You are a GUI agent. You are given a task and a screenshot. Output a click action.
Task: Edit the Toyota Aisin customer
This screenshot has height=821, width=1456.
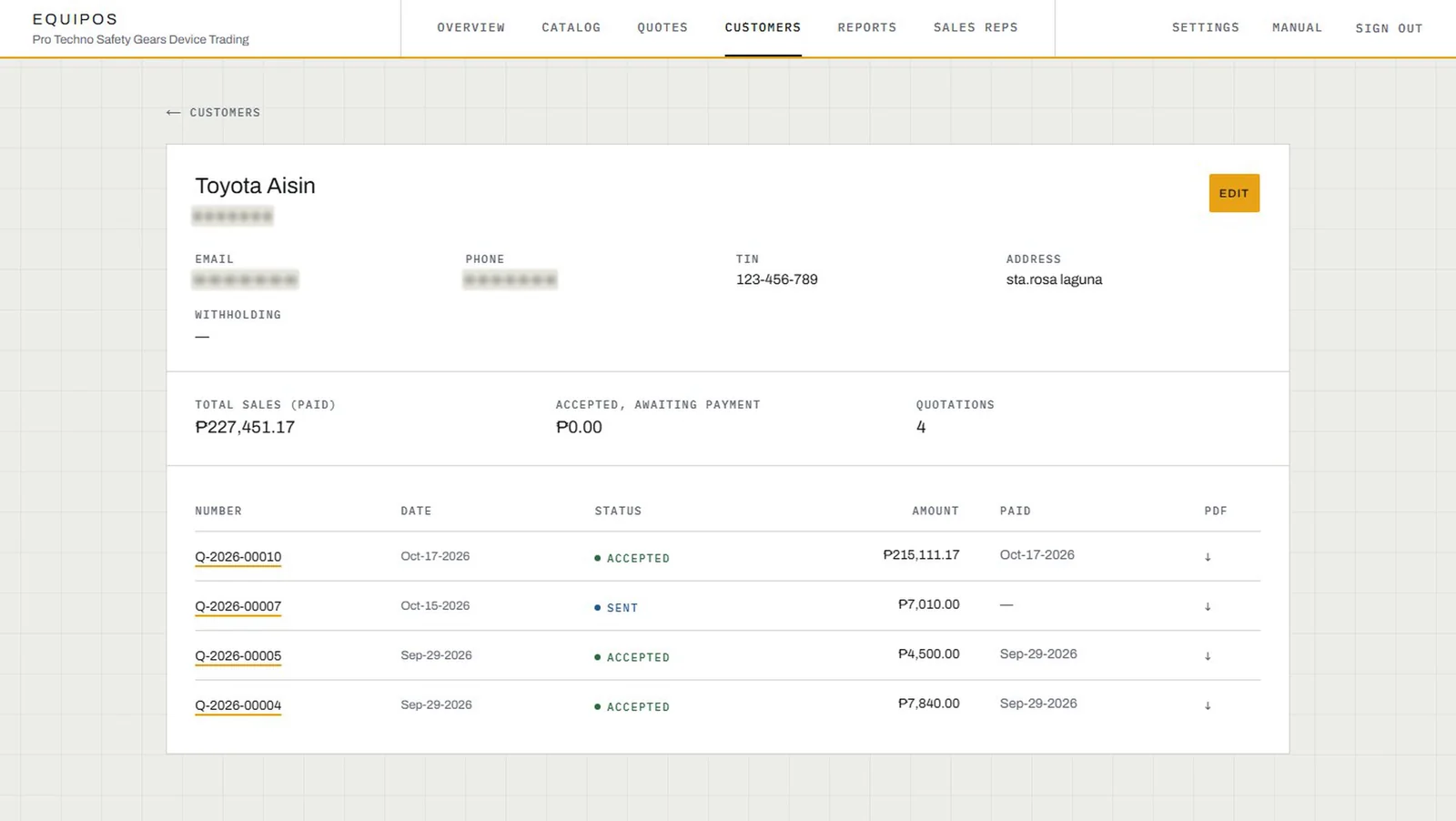1234,193
